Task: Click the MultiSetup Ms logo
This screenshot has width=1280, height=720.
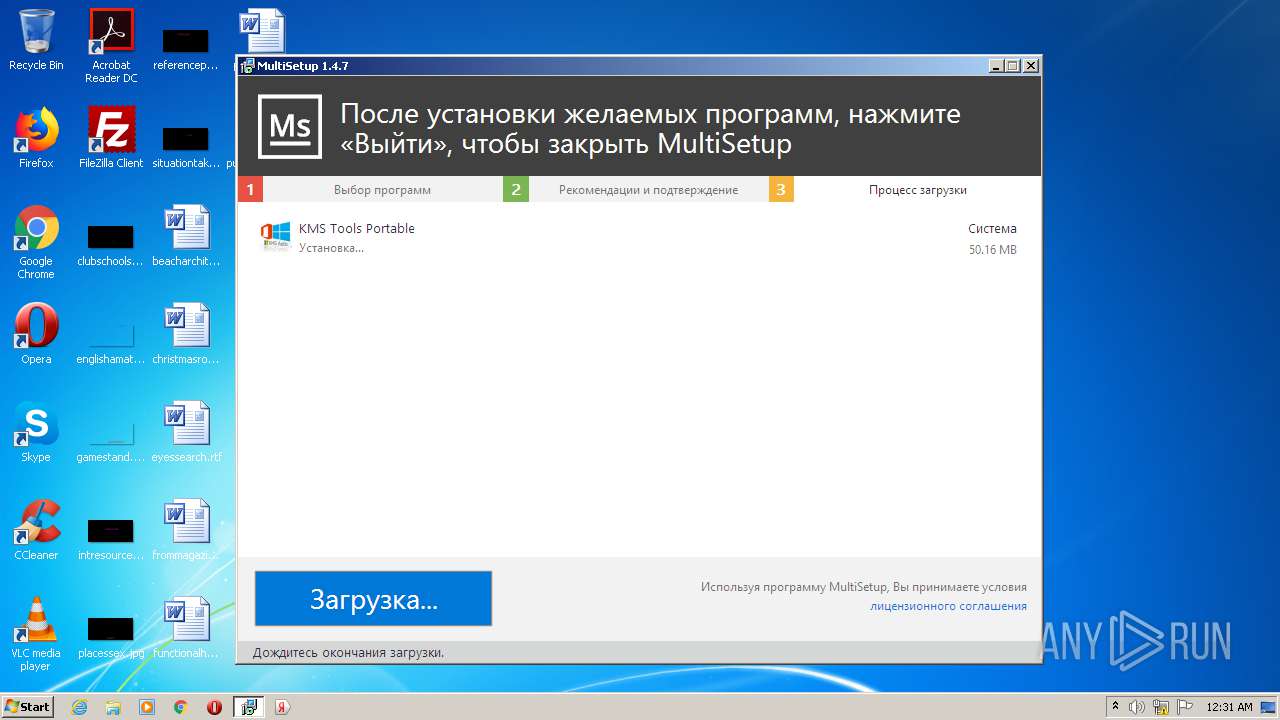Action: tap(290, 127)
